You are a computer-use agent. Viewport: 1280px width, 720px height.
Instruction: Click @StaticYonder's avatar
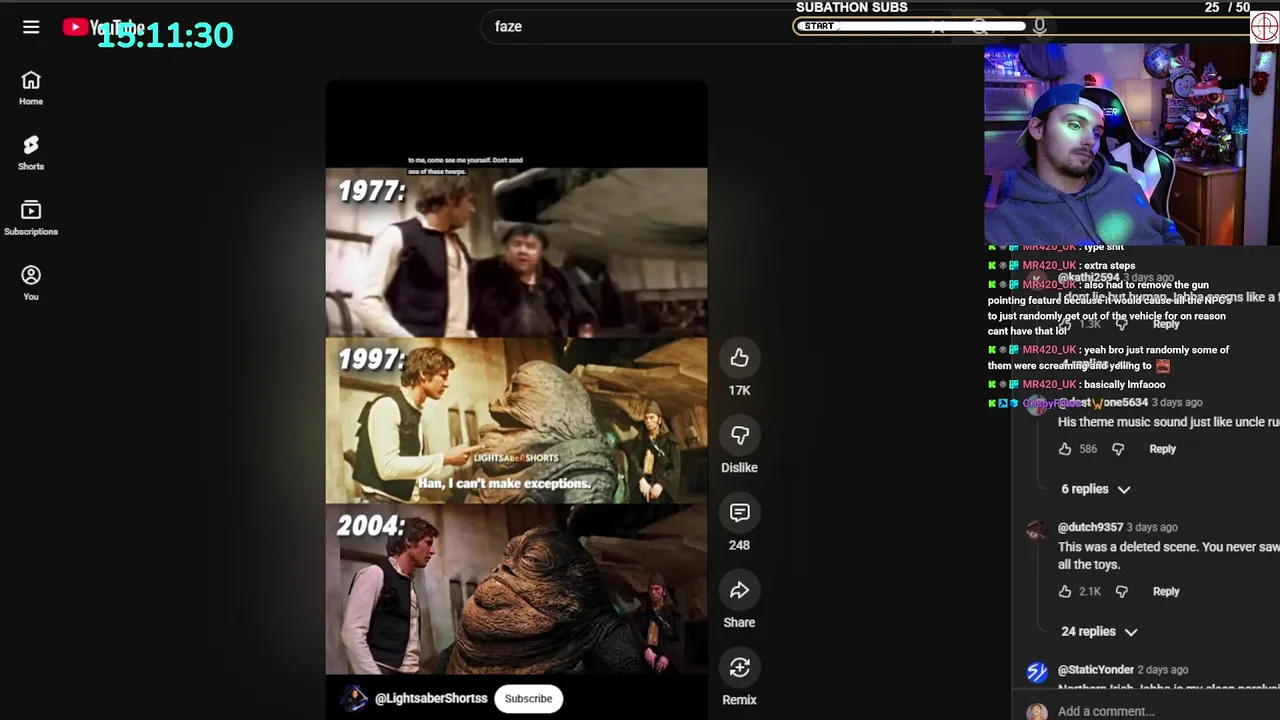pyautogui.click(x=1037, y=672)
